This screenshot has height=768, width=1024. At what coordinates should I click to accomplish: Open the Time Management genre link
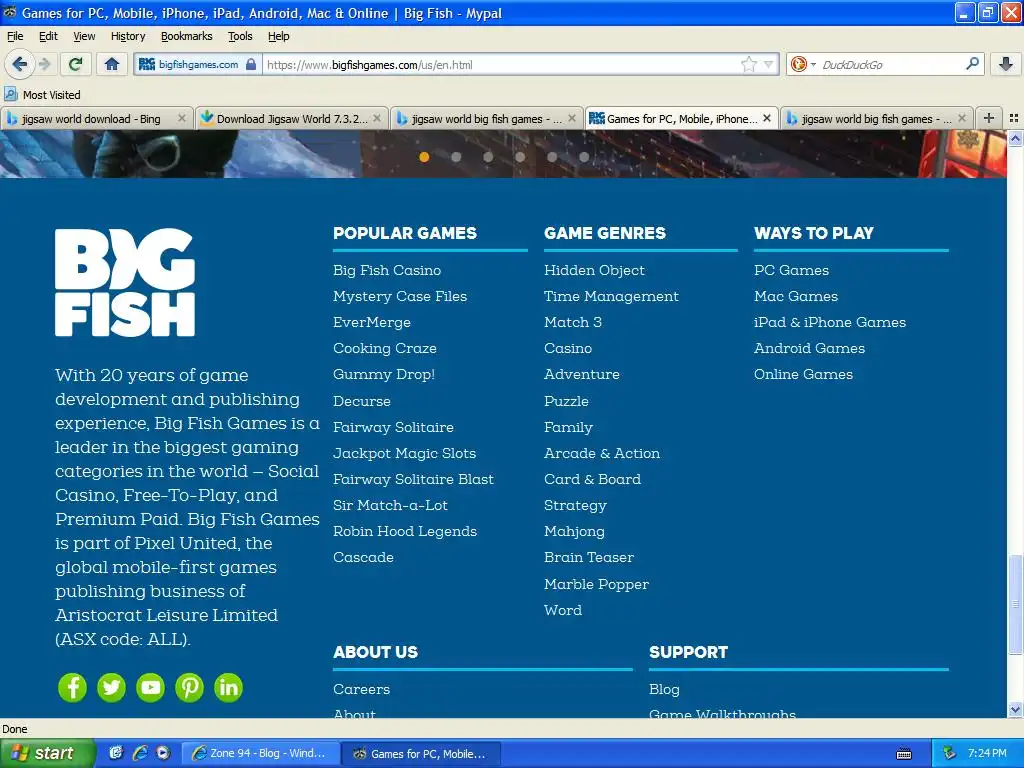[x=611, y=296]
